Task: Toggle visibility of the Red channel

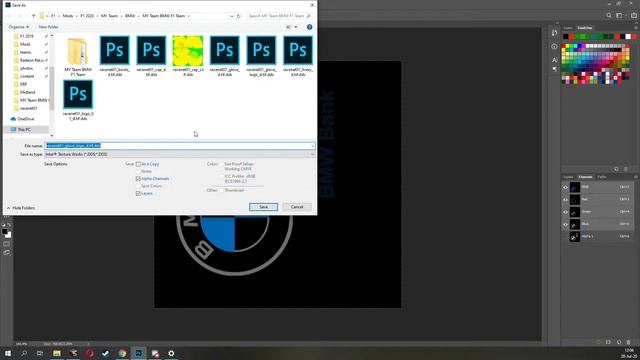Action: pyautogui.click(x=565, y=200)
